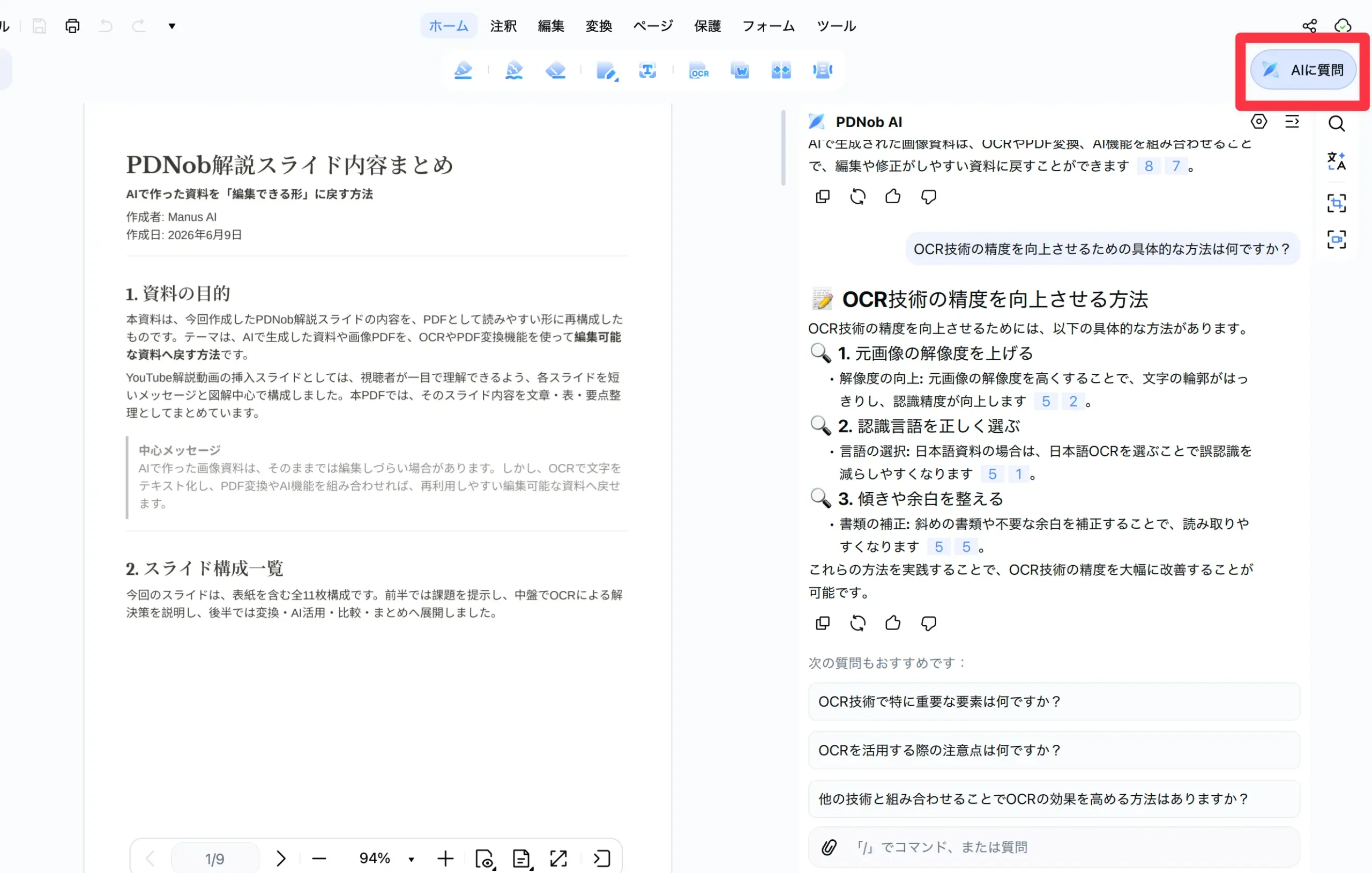1372x873 pixels.
Task: Thumbs up the first AI response
Action: click(x=893, y=196)
